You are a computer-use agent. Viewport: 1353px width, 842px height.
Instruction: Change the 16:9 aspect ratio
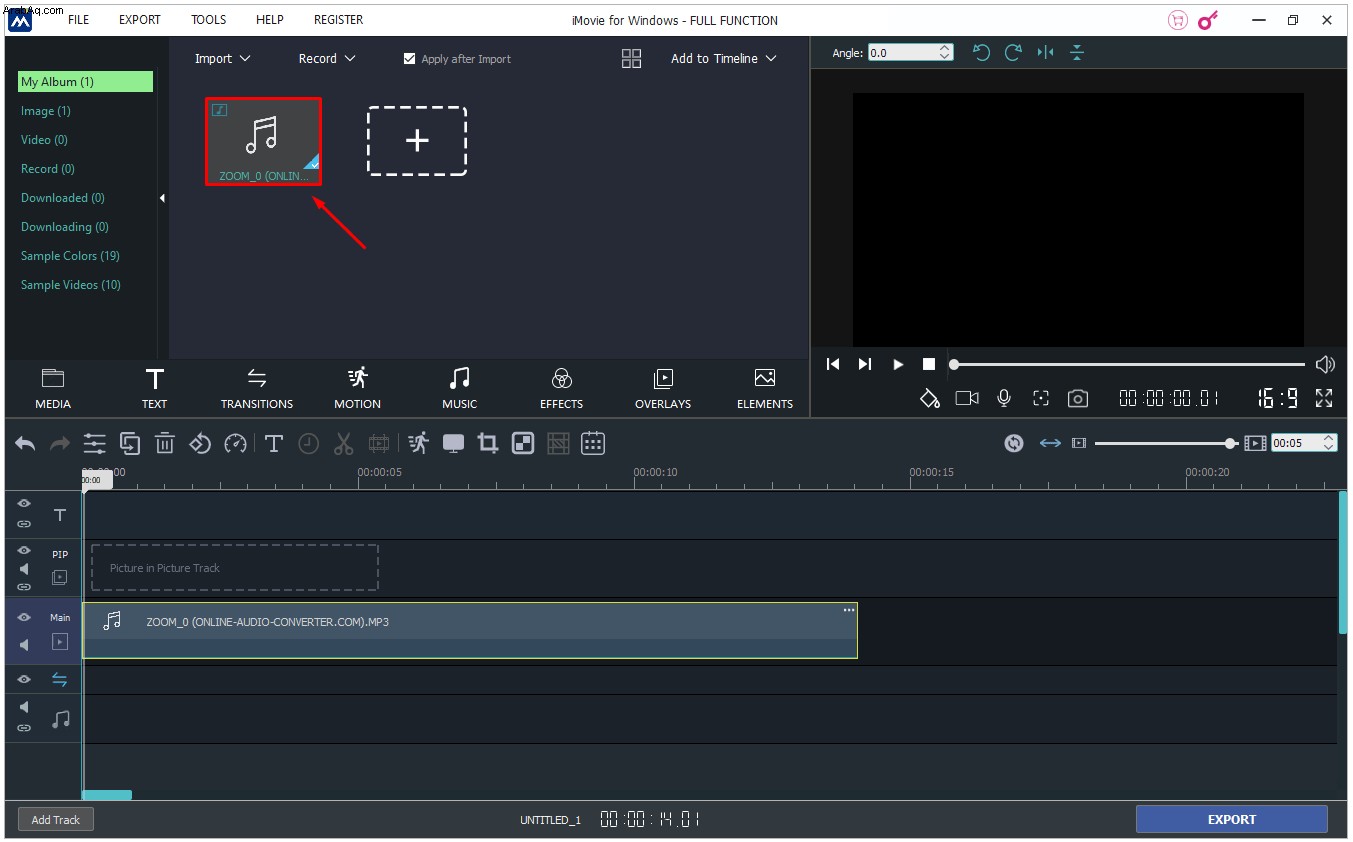click(x=1278, y=398)
